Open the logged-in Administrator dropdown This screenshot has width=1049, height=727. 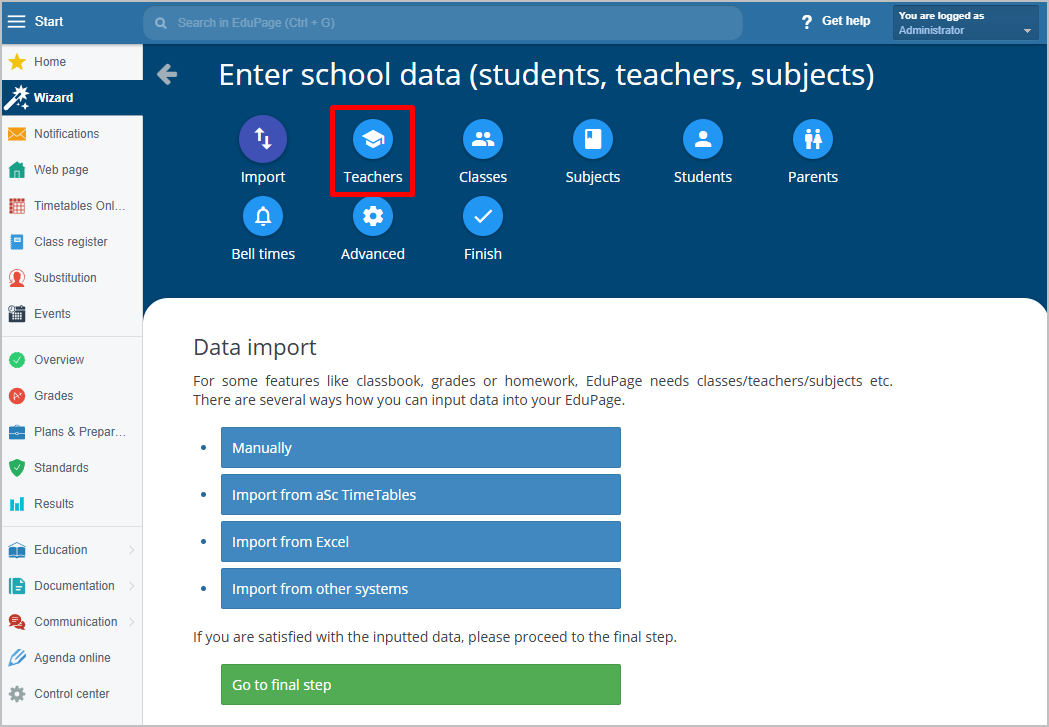point(965,23)
